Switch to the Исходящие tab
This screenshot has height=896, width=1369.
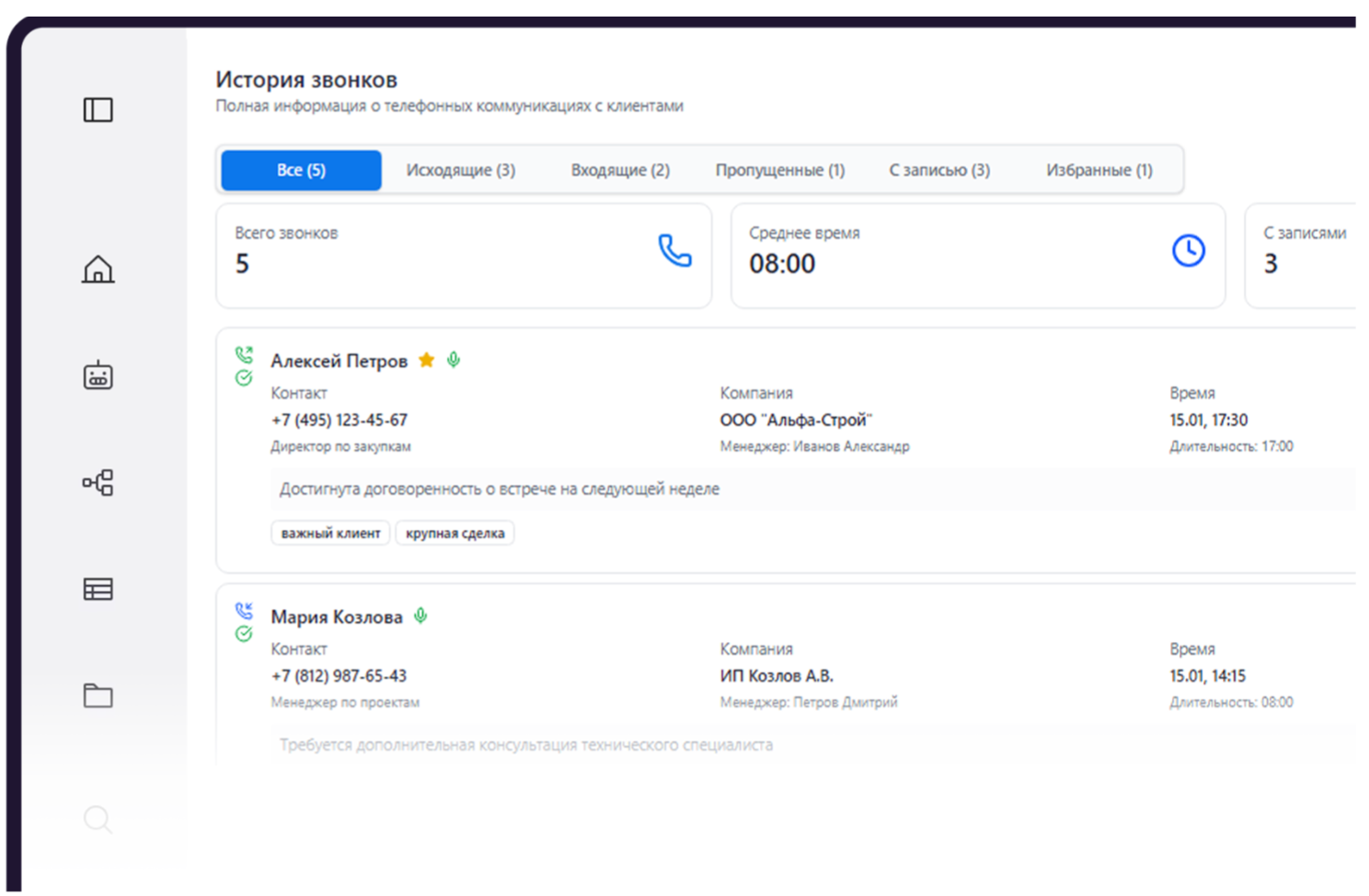pos(461,169)
